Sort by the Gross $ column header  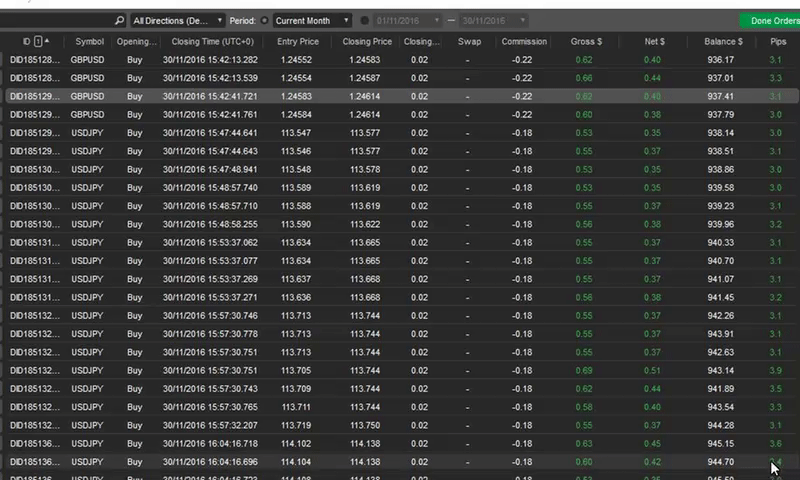[586, 41]
